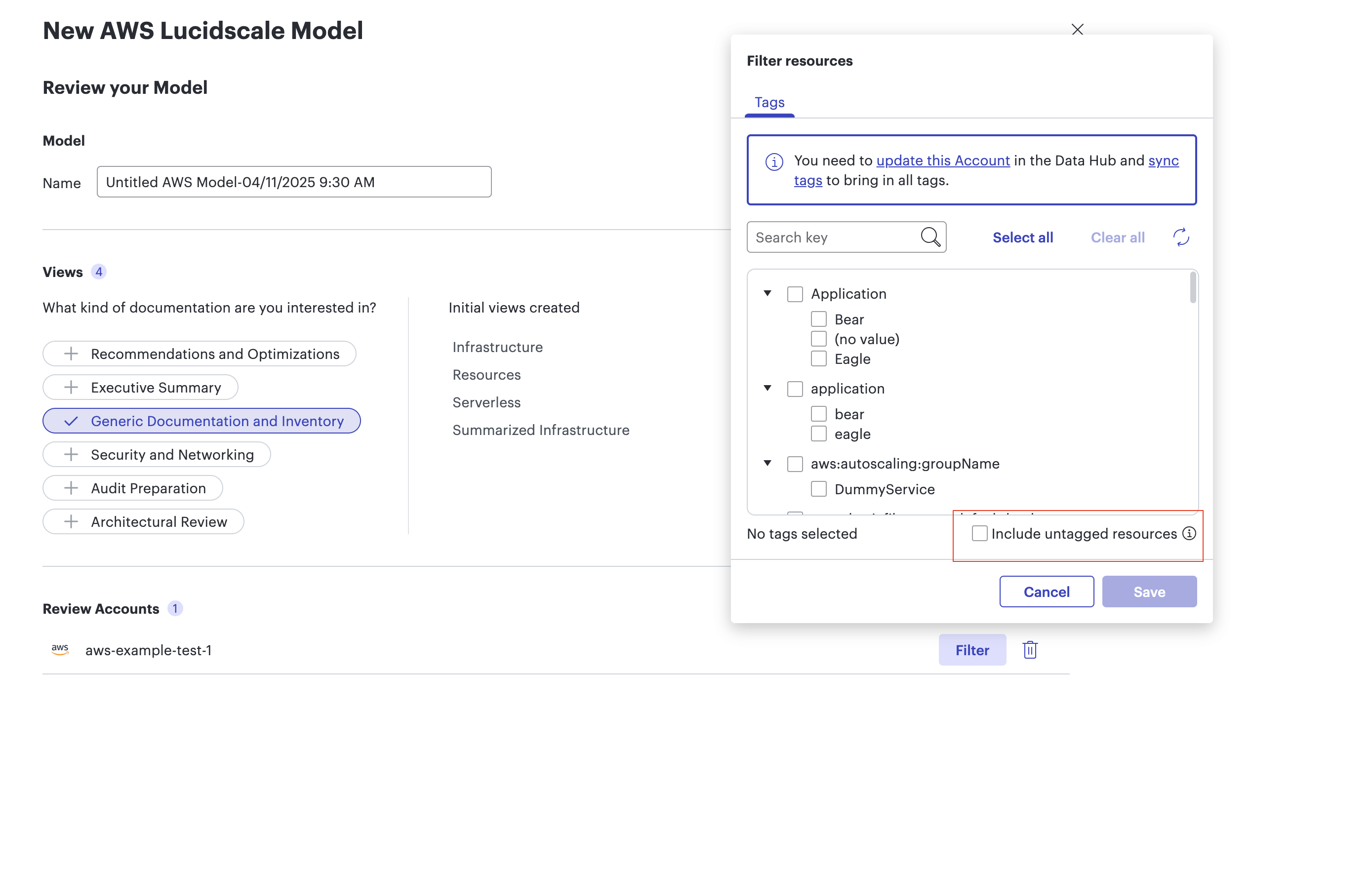
Task: Click the tag list scrollbar
Action: pyautogui.click(x=1193, y=287)
